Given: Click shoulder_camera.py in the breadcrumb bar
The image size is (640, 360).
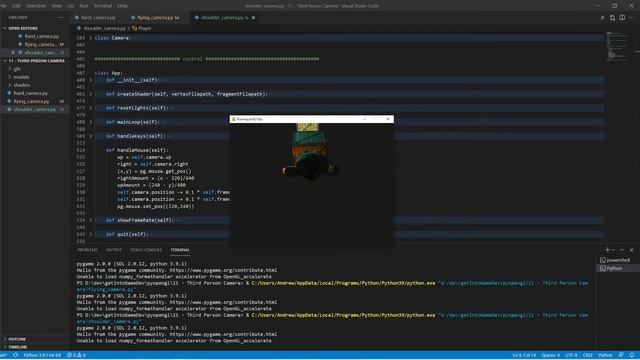Looking at the screenshot, I should click(104, 29).
